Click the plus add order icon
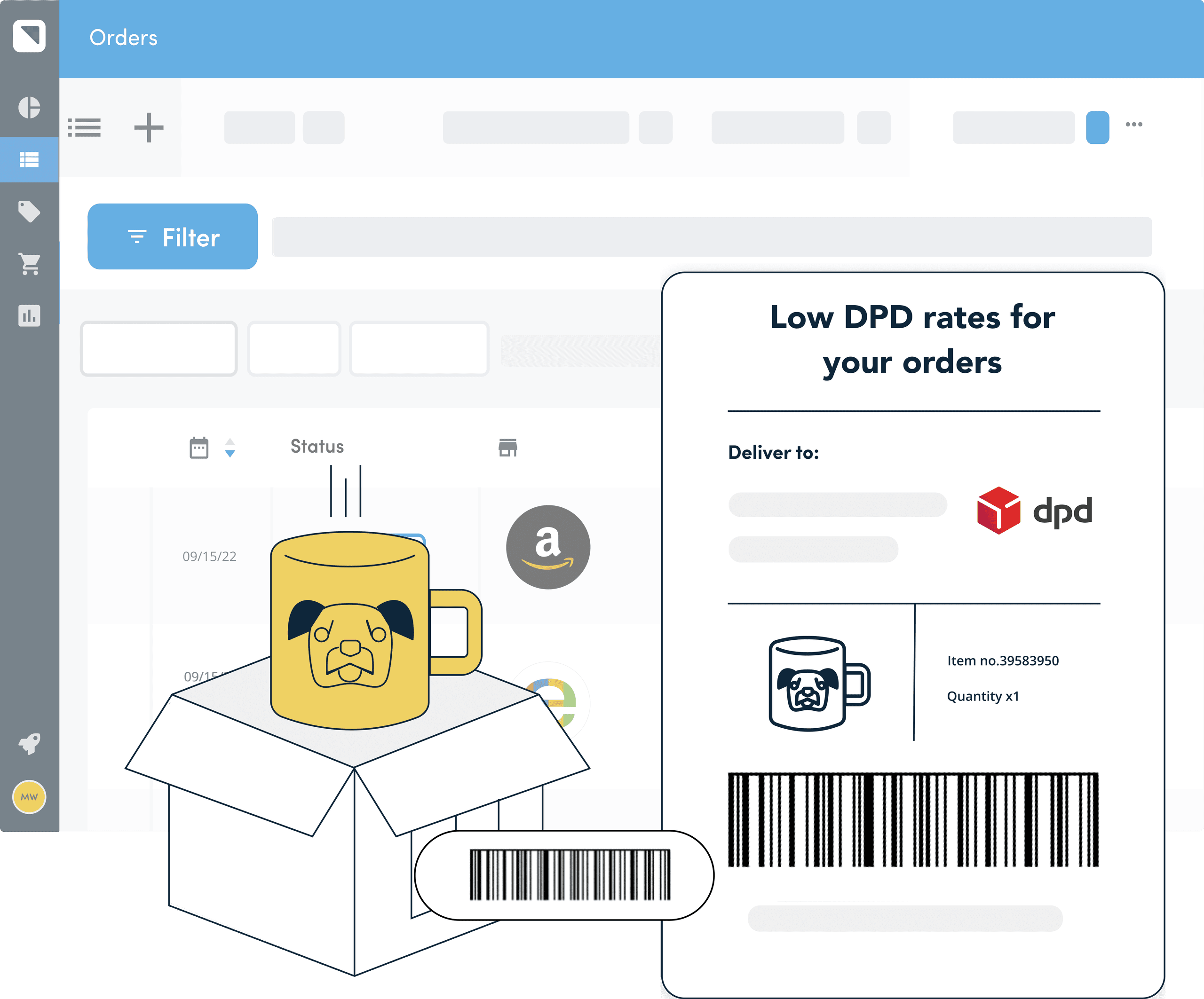 [x=149, y=127]
